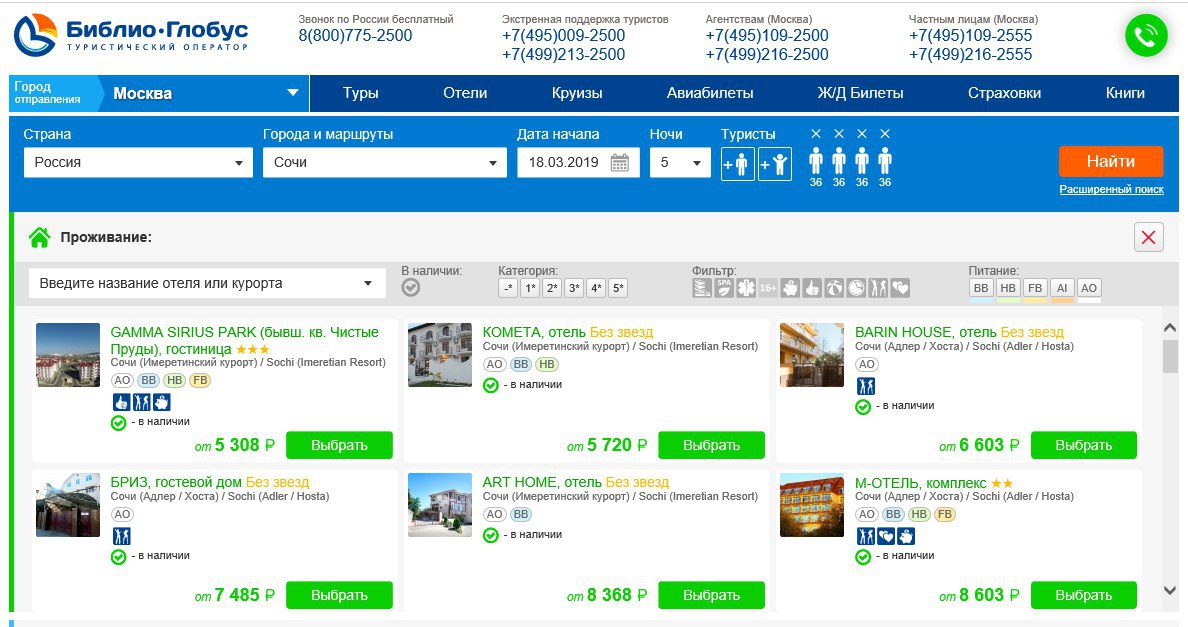Toggle the 5* category filter
The width and height of the screenshot is (1188, 627).
618,289
